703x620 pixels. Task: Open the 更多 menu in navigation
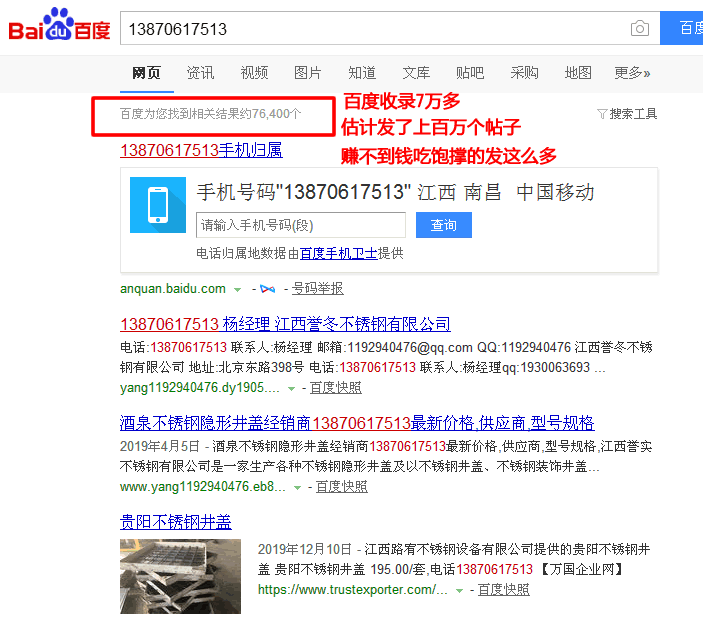point(632,73)
